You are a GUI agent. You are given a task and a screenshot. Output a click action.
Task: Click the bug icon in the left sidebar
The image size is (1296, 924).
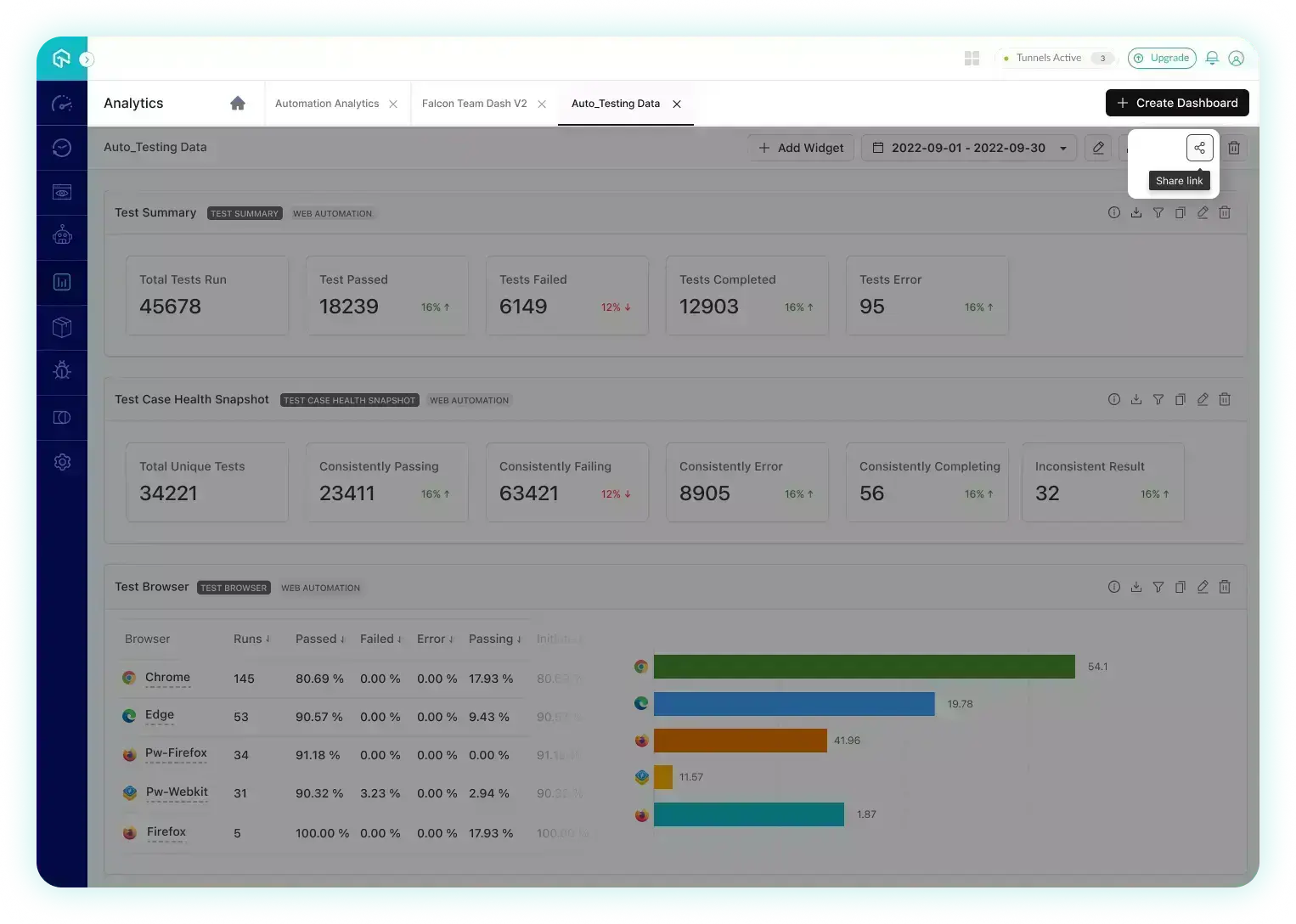[62, 371]
